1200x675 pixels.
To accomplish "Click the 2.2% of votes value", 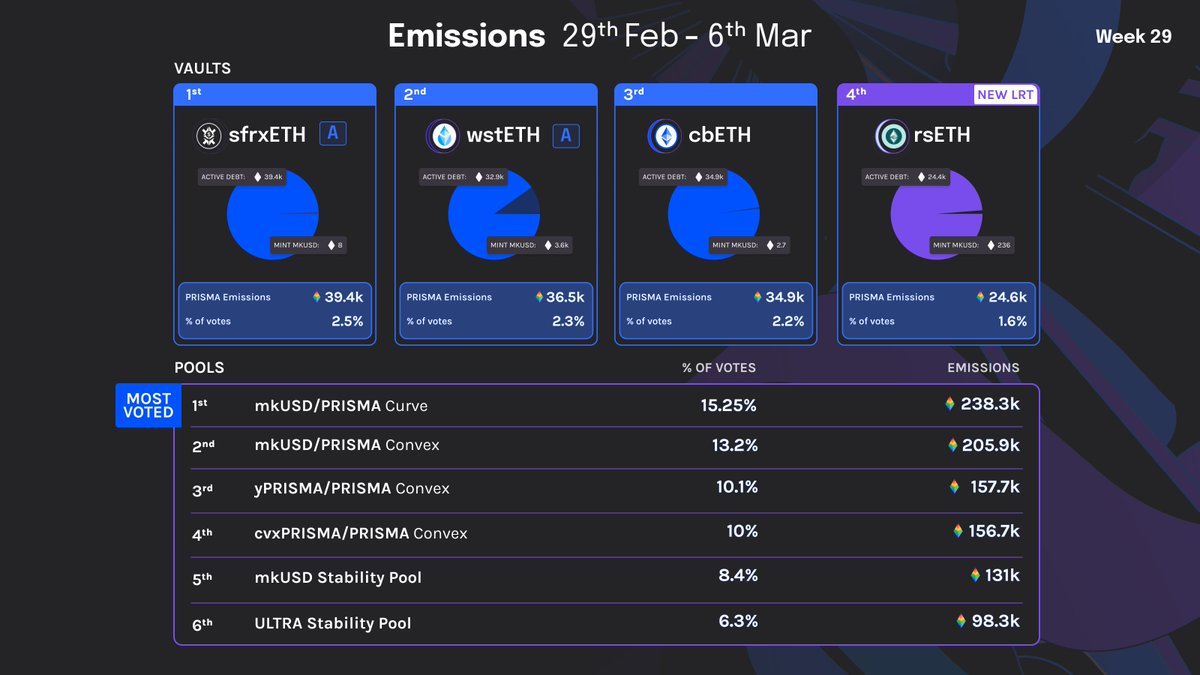I will (788, 321).
